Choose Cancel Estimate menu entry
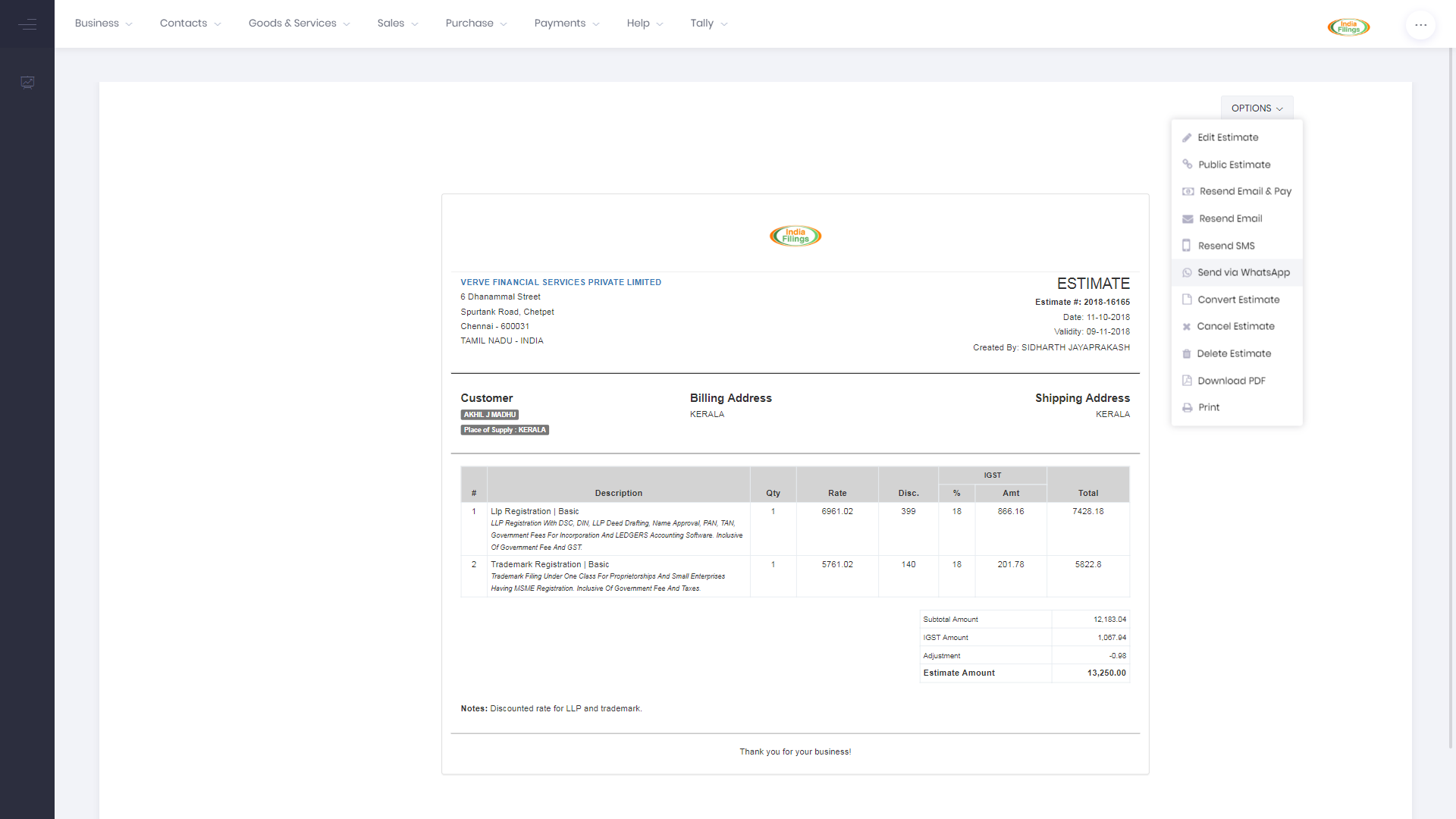 point(1235,326)
